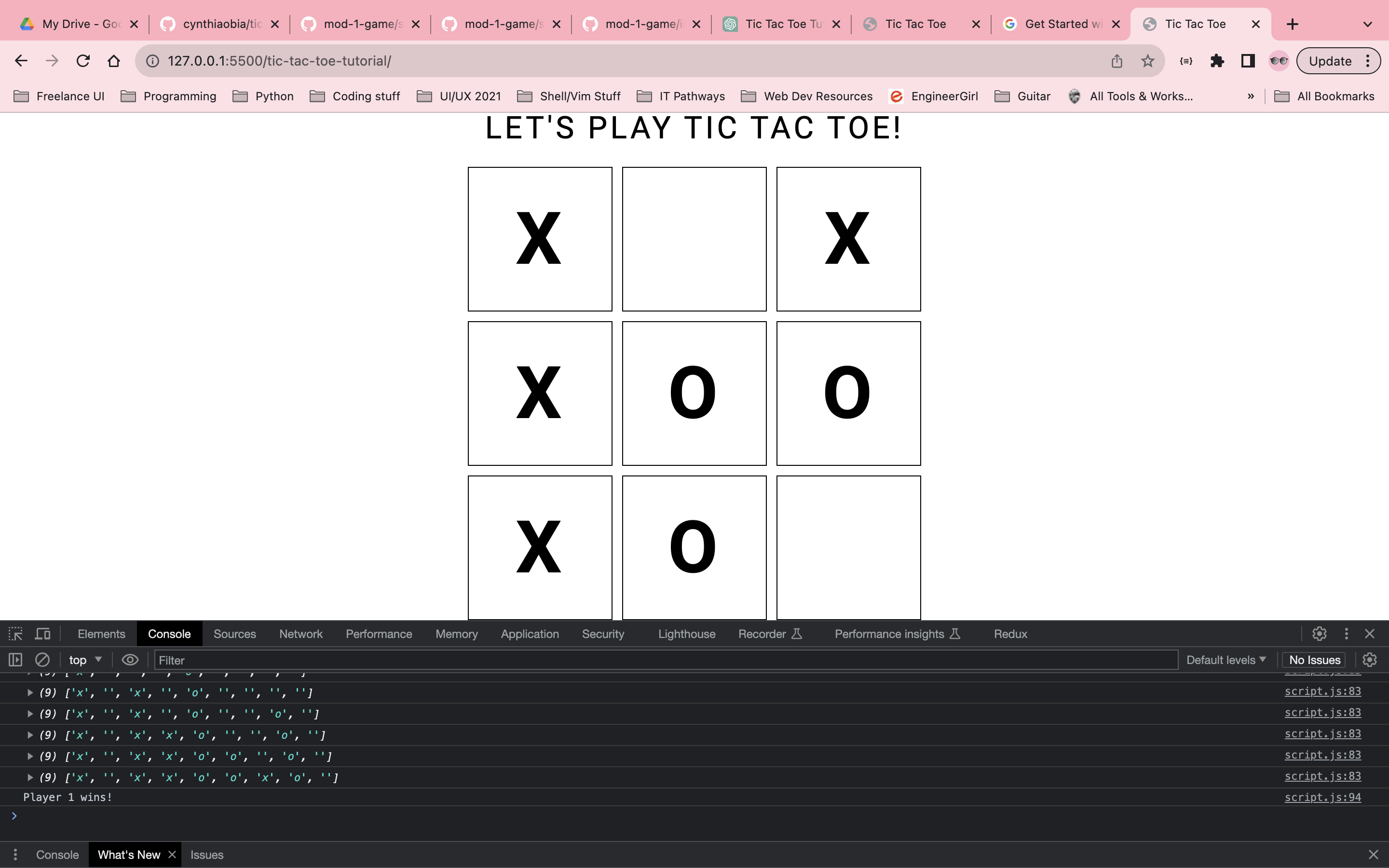This screenshot has width=1389, height=868.
Task: Bookmark this page with the star icon
Action: [x=1147, y=61]
